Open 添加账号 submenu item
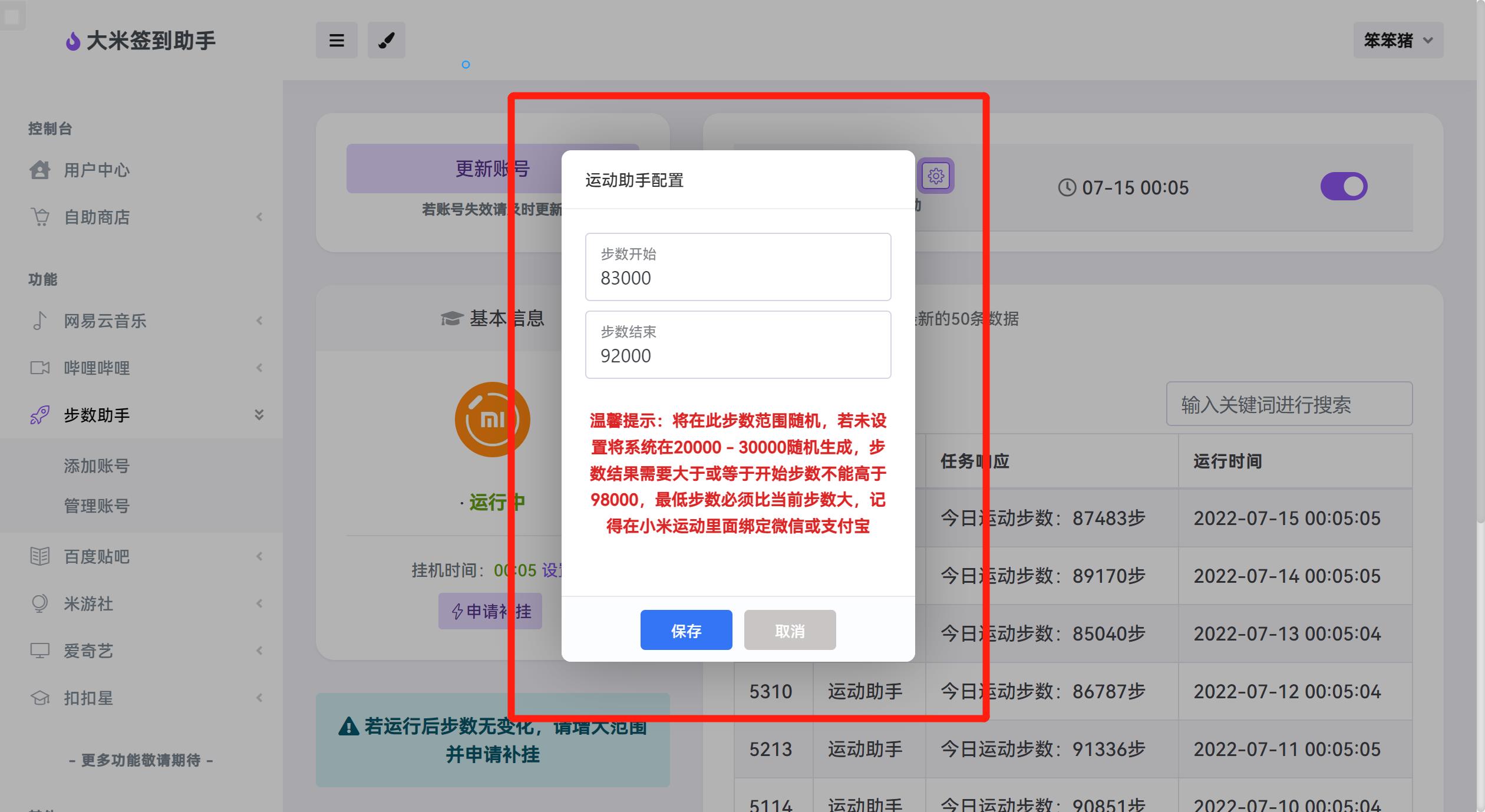 coord(97,466)
